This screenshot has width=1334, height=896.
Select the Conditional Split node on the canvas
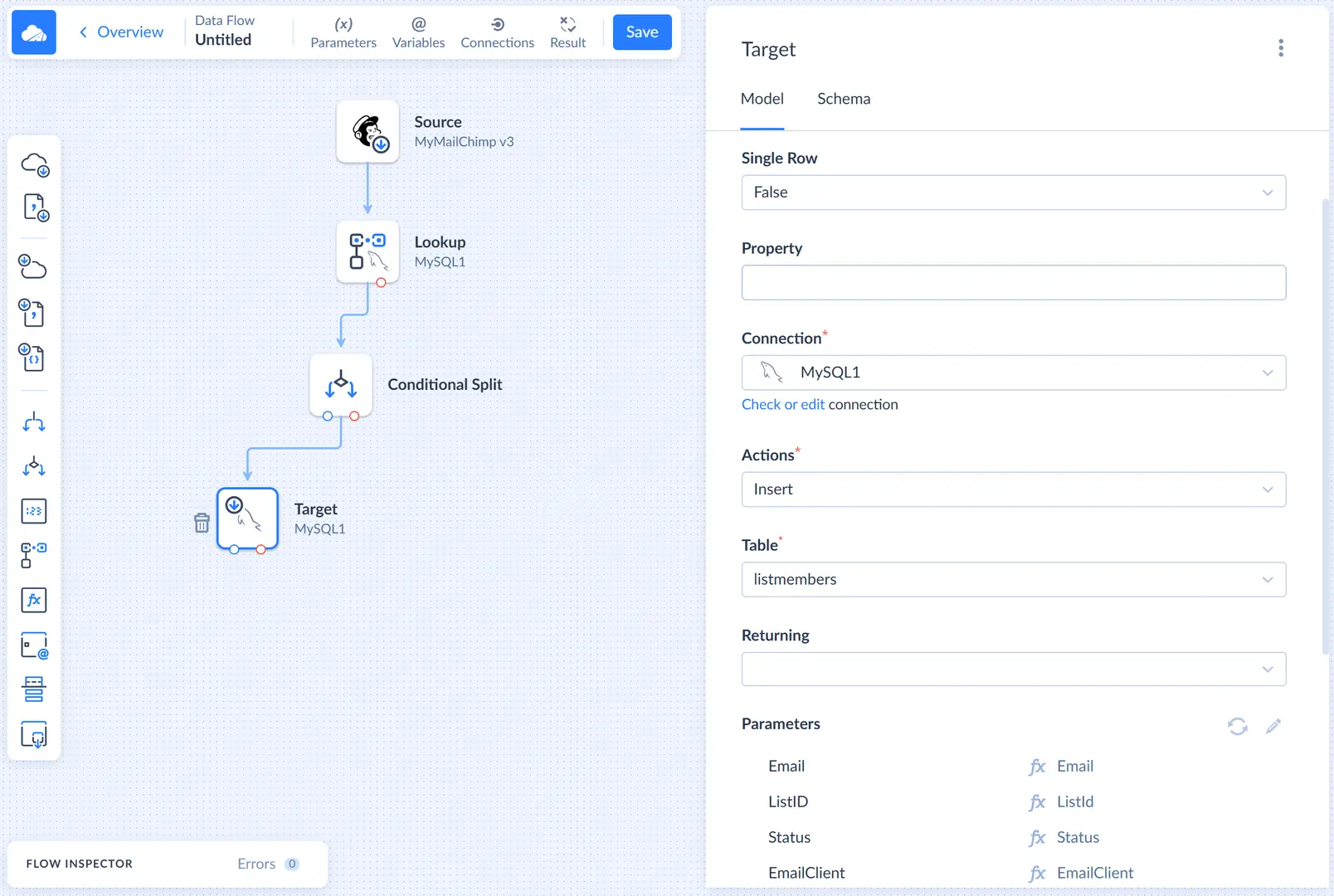(x=341, y=385)
